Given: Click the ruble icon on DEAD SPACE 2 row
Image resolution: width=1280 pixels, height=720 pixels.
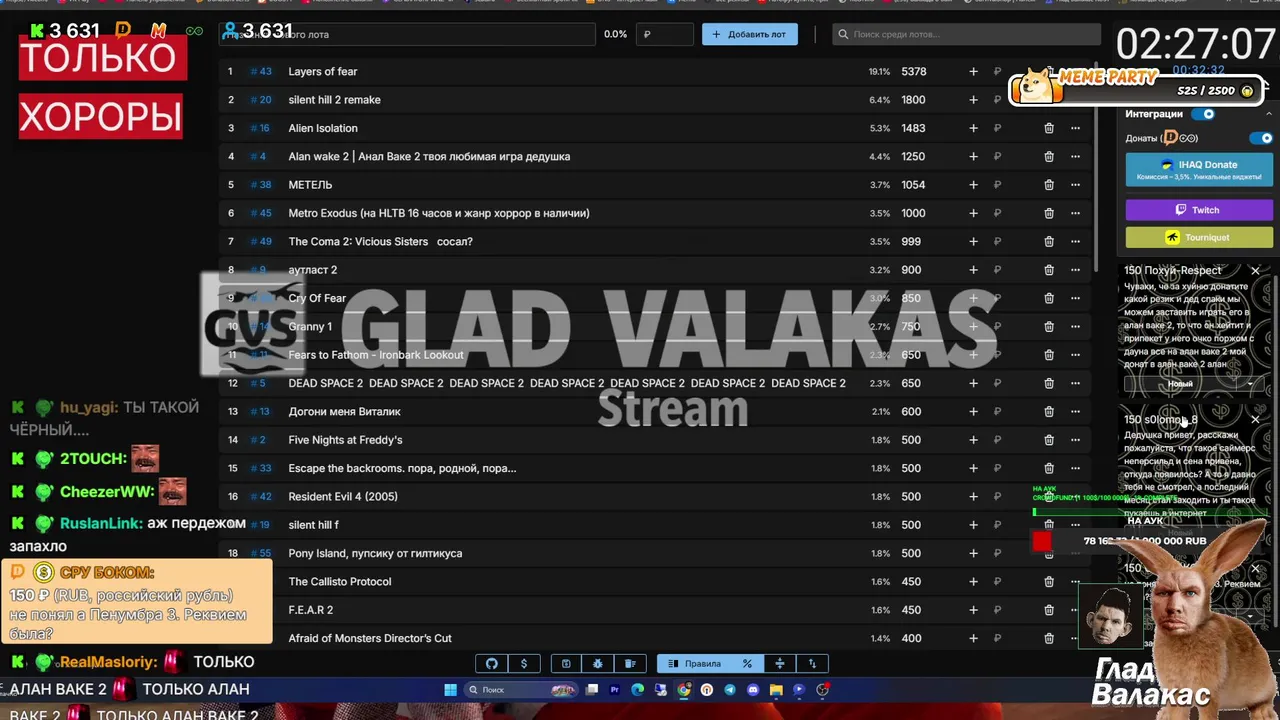Looking at the screenshot, I should (997, 383).
